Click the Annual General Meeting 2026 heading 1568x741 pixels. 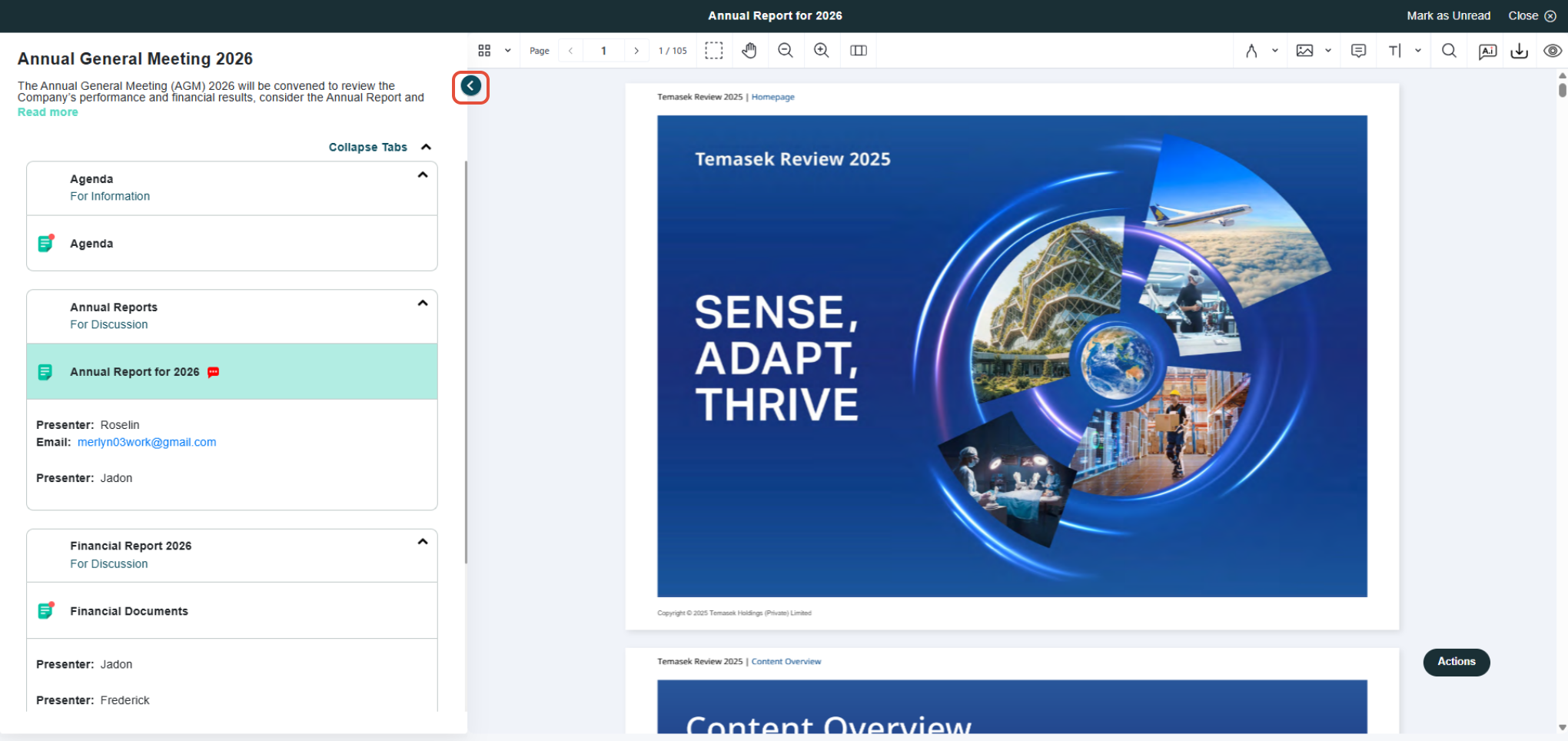[x=135, y=58]
